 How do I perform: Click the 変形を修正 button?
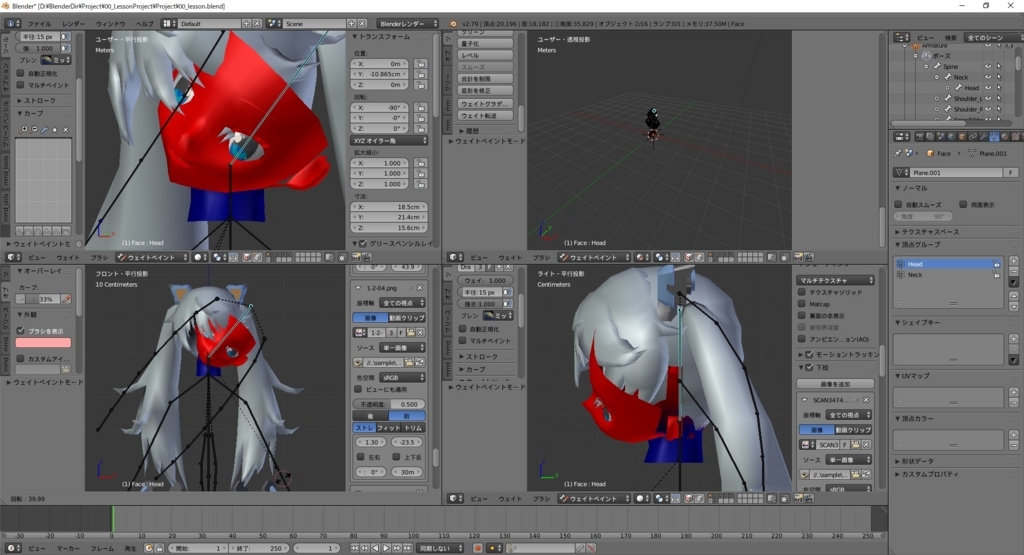pos(485,91)
